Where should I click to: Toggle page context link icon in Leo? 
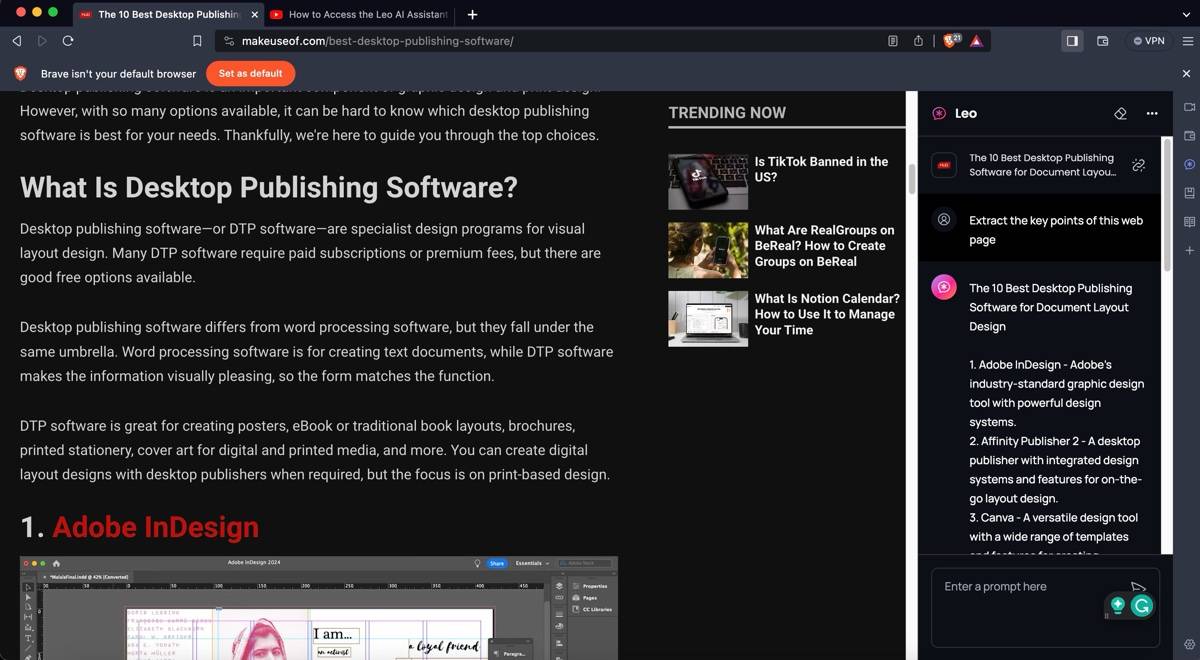pyautogui.click(x=1138, y=165)
